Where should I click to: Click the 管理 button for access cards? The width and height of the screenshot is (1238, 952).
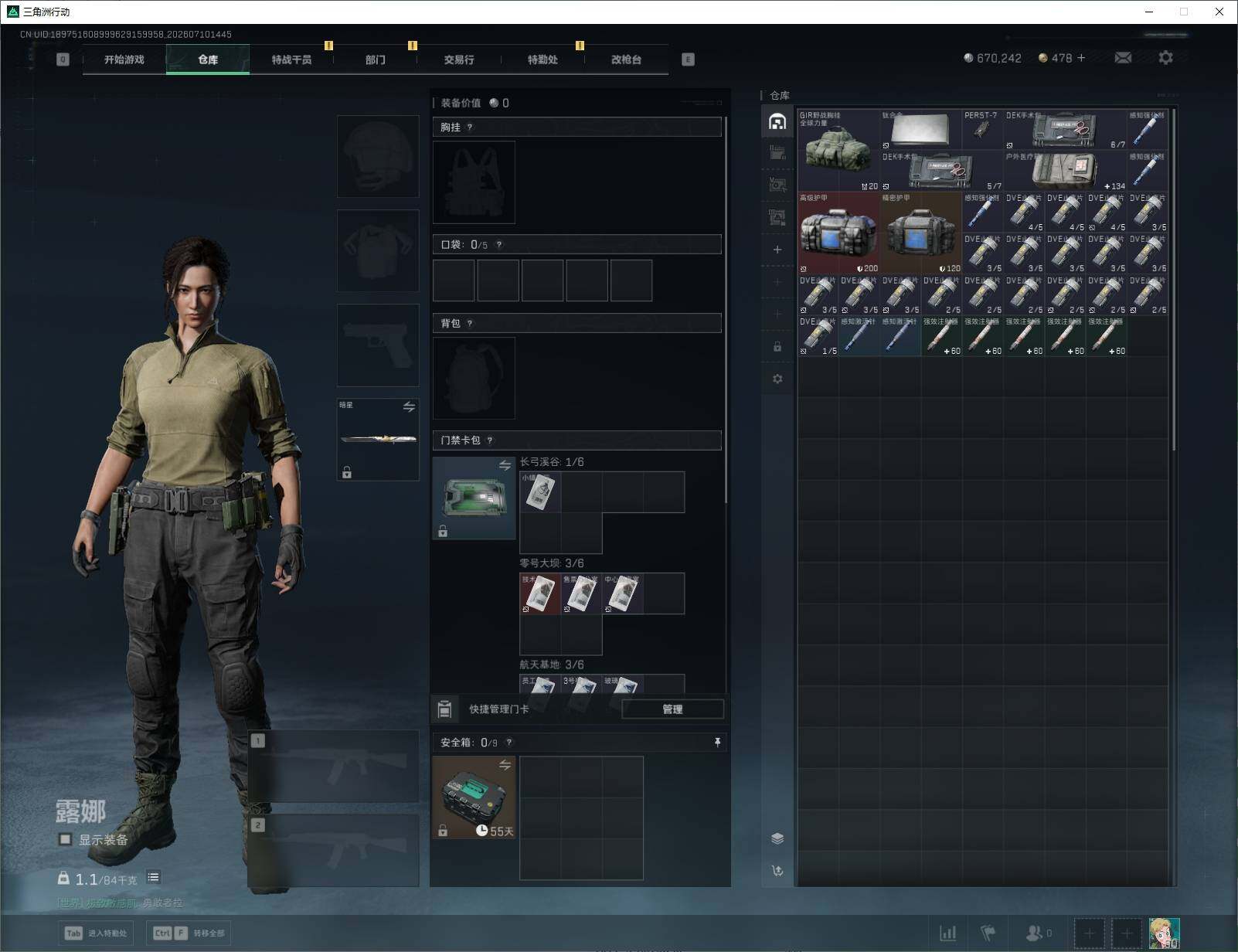(672, 709)
